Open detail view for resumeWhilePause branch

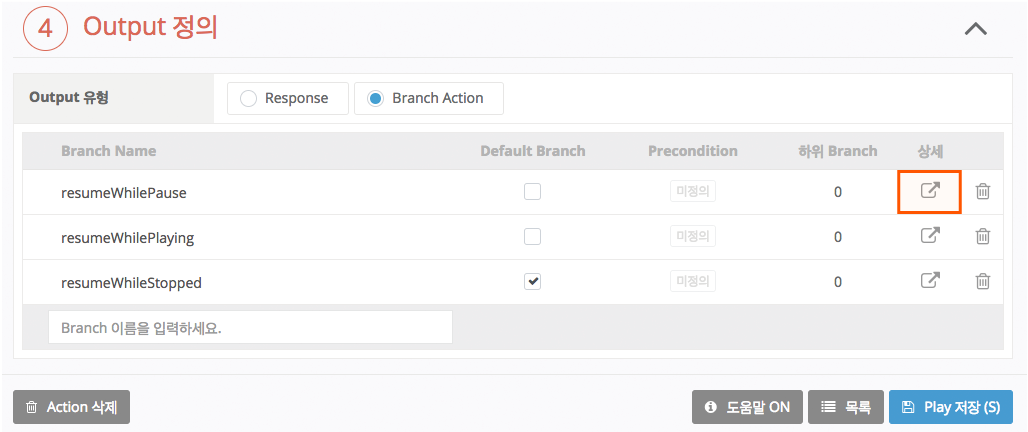point(930,191)
